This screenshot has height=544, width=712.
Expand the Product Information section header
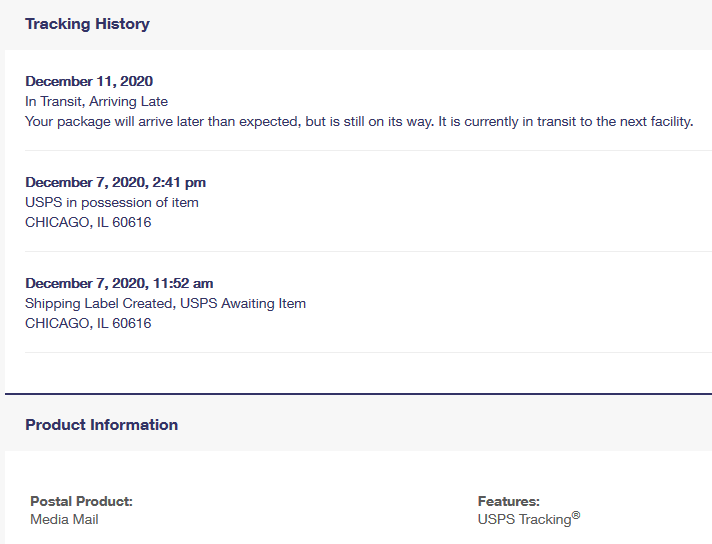tap(101, 425)
